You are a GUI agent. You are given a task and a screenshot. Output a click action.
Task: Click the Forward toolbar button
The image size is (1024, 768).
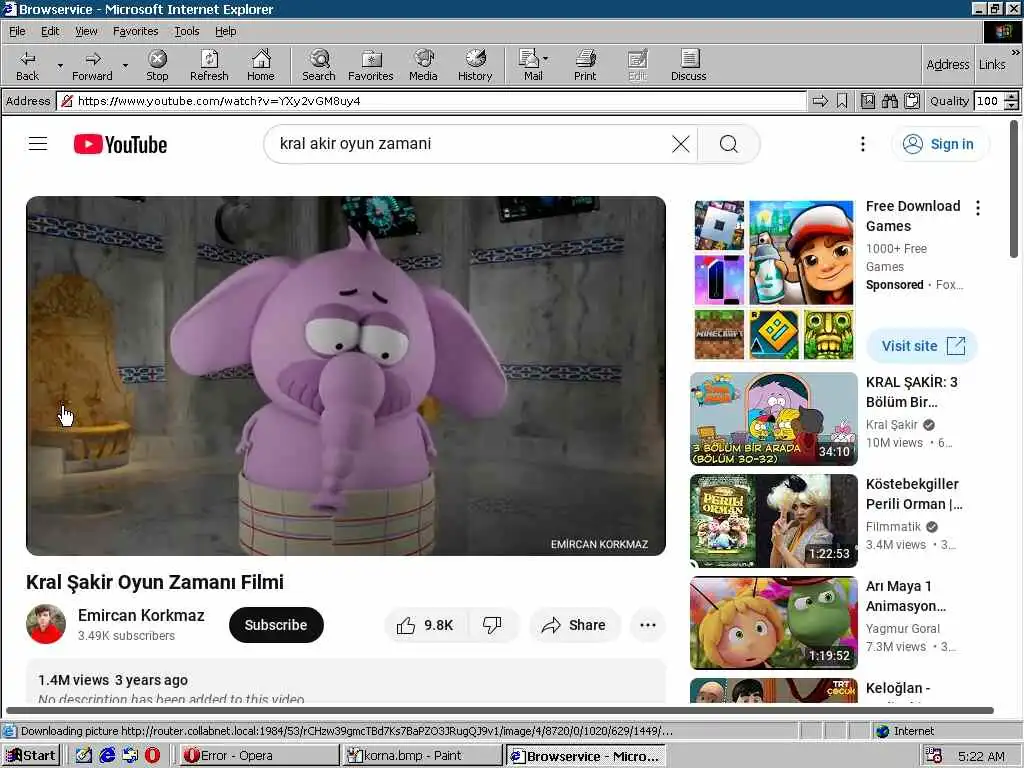(x=92, y=65)
